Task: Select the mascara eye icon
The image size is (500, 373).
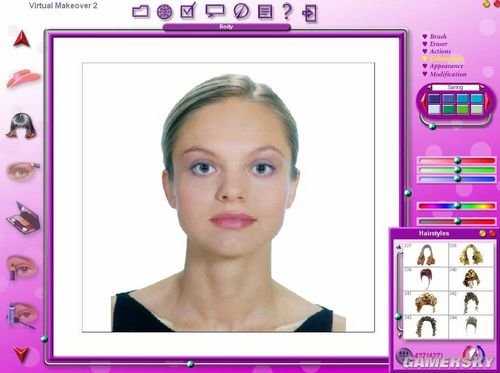Action: 22,315
